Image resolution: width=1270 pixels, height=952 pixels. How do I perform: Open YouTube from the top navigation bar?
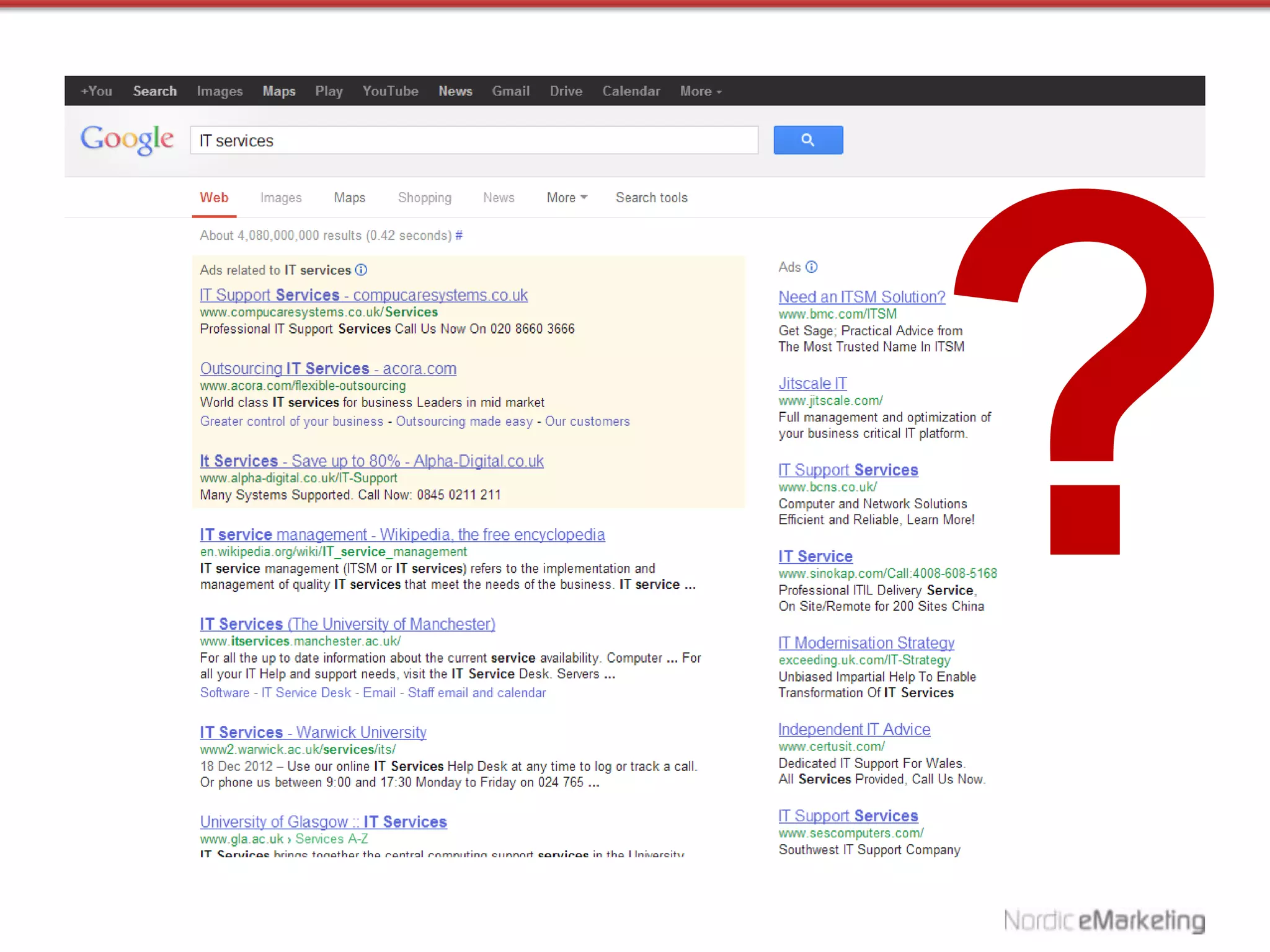(390, 91)
